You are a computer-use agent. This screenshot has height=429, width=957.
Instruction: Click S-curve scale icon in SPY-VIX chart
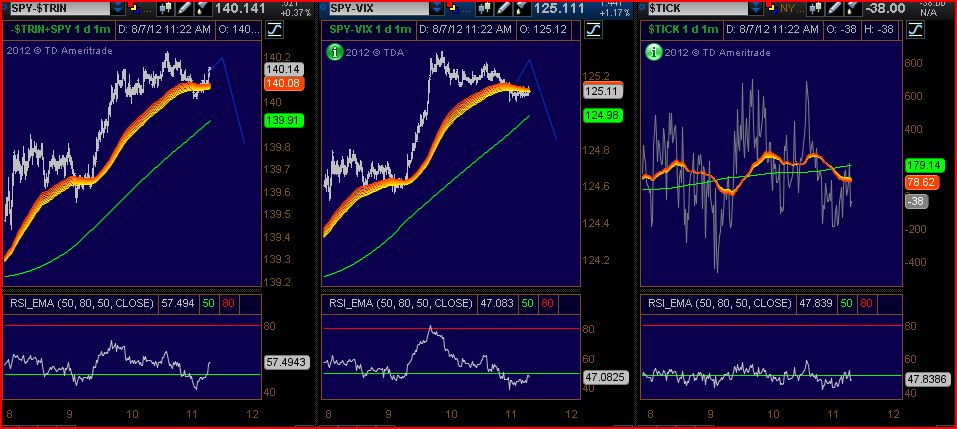point(594,29)
